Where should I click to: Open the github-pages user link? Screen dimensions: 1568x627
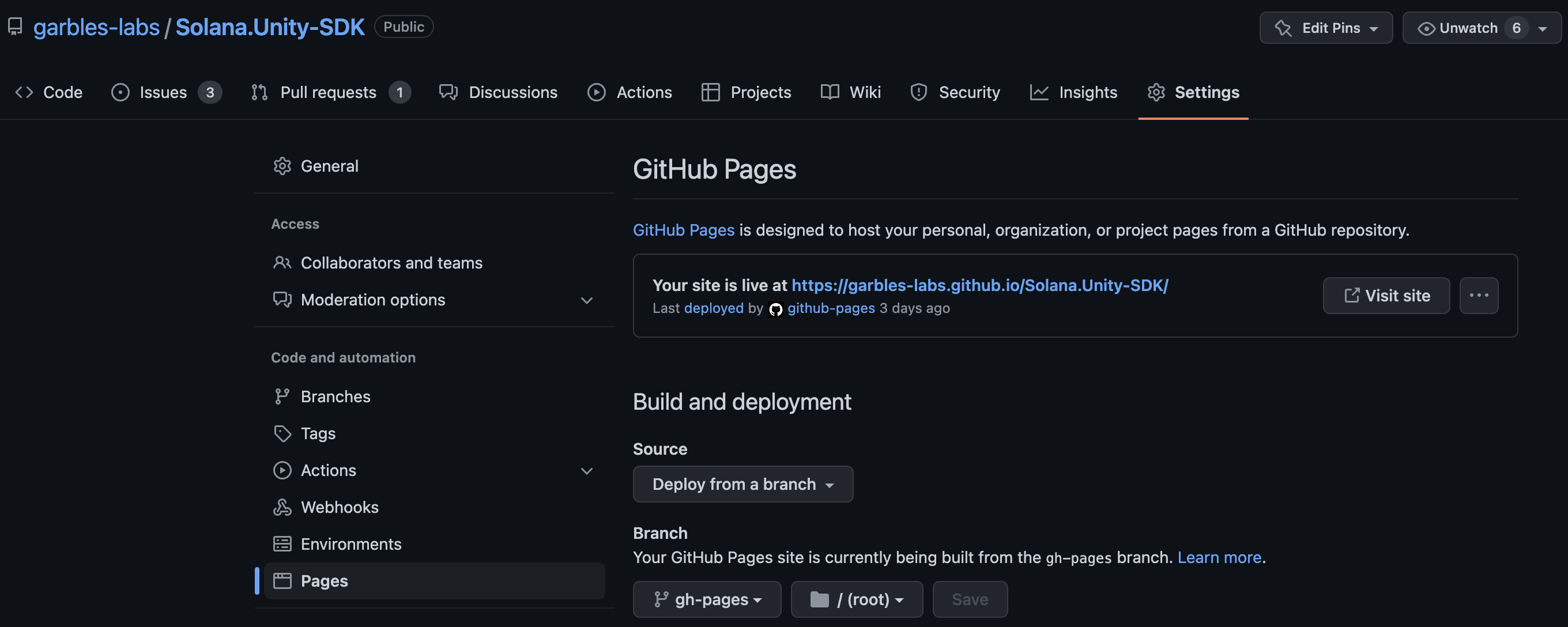click(831, 308)
